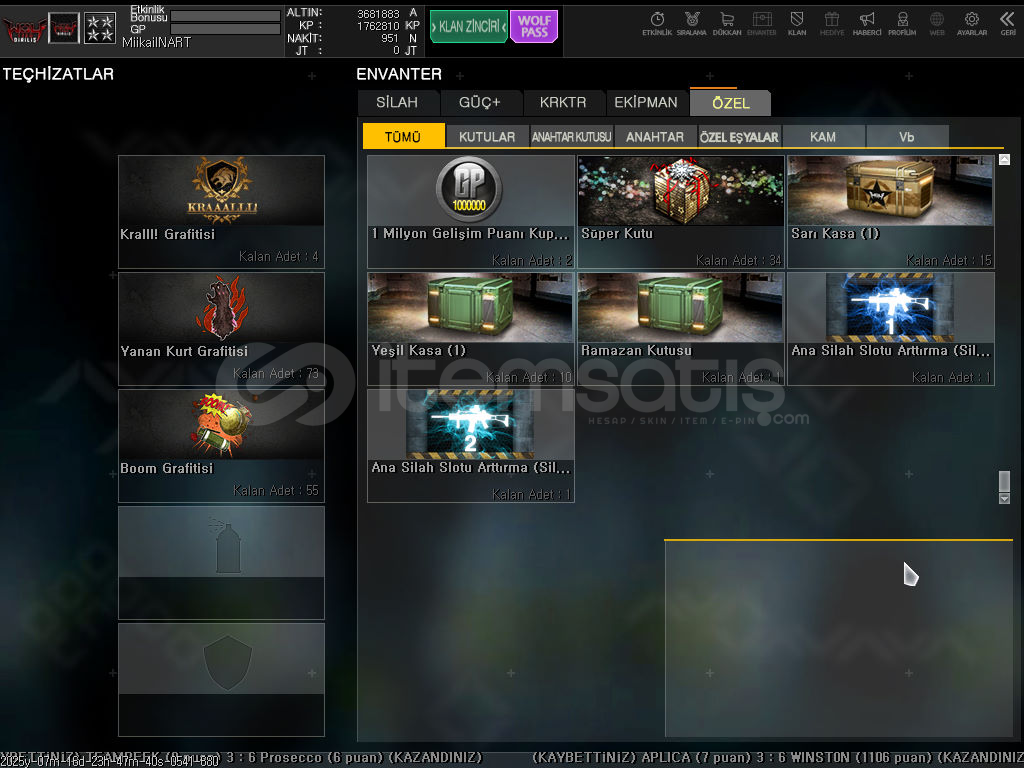Click the inventory scrollbar thumb
The width and height of the screenshot is (1024, 768).
pos(1004,481)
